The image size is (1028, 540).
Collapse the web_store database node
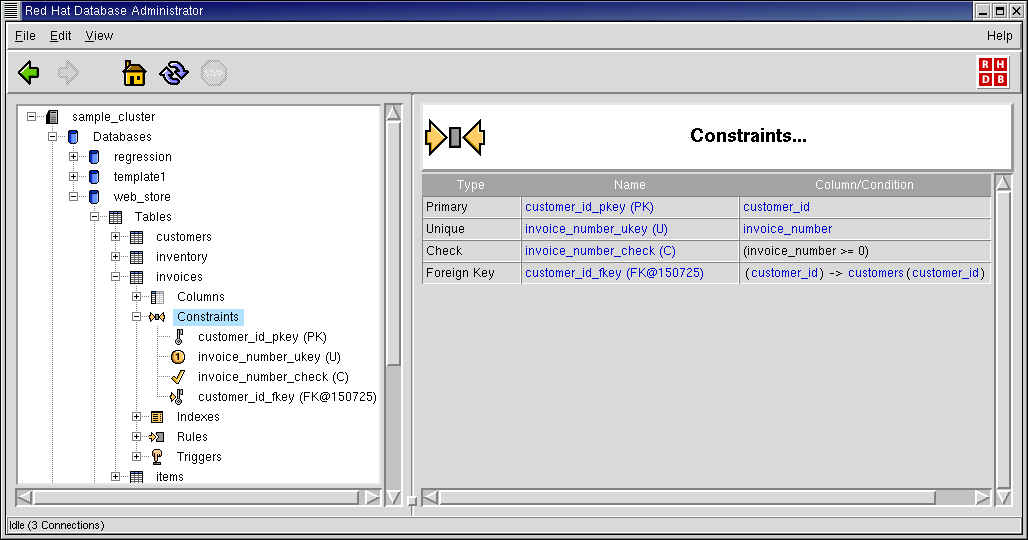coord(73,197)
